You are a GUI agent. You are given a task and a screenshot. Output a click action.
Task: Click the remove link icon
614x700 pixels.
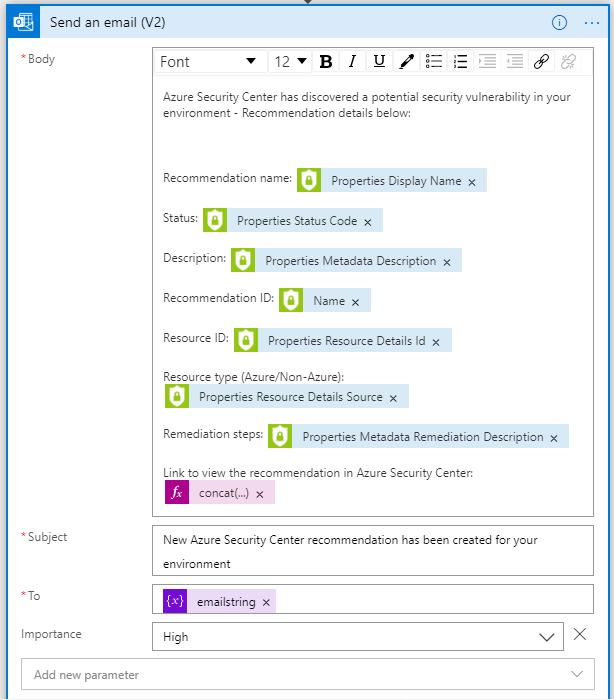568,61
